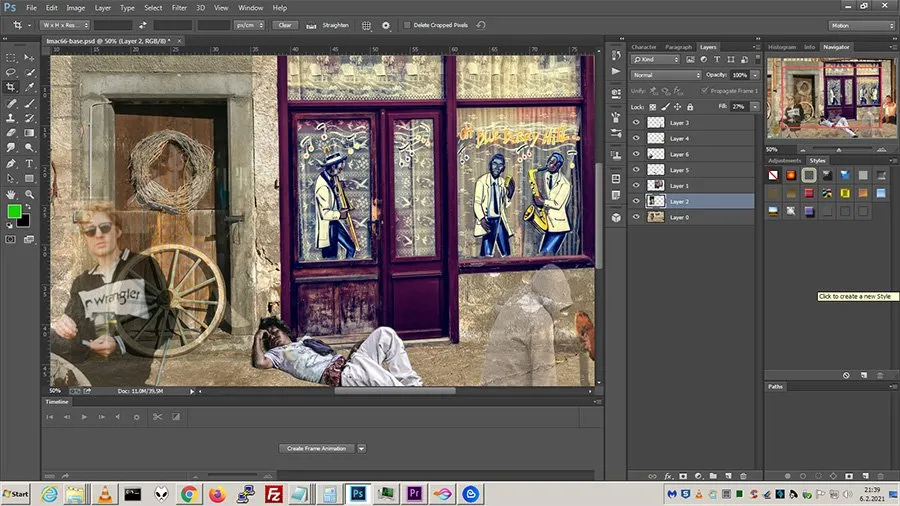The height and width of the screenshot is (506, 900).
Task: Toggle visibility of Layer 0
Action: click(636, 217)
